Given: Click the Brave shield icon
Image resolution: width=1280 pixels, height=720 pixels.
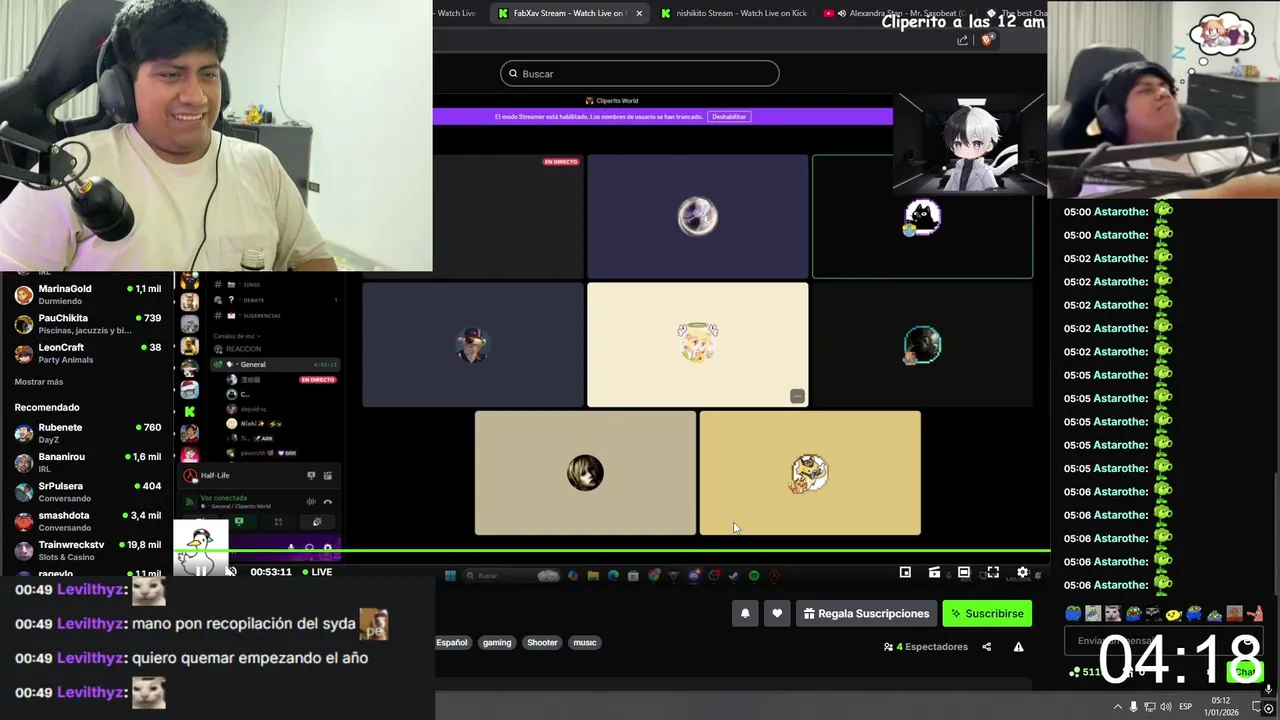Looking at the screenshot, I should click(x=986, y=40).
